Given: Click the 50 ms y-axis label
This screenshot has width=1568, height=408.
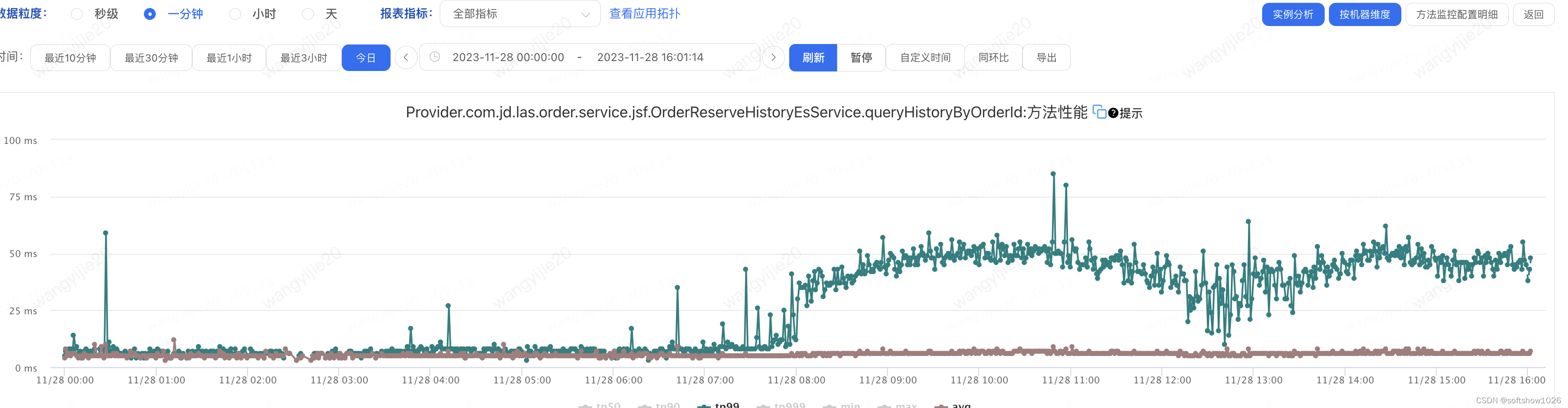Looking at the screenshot, I should [23, 254].
